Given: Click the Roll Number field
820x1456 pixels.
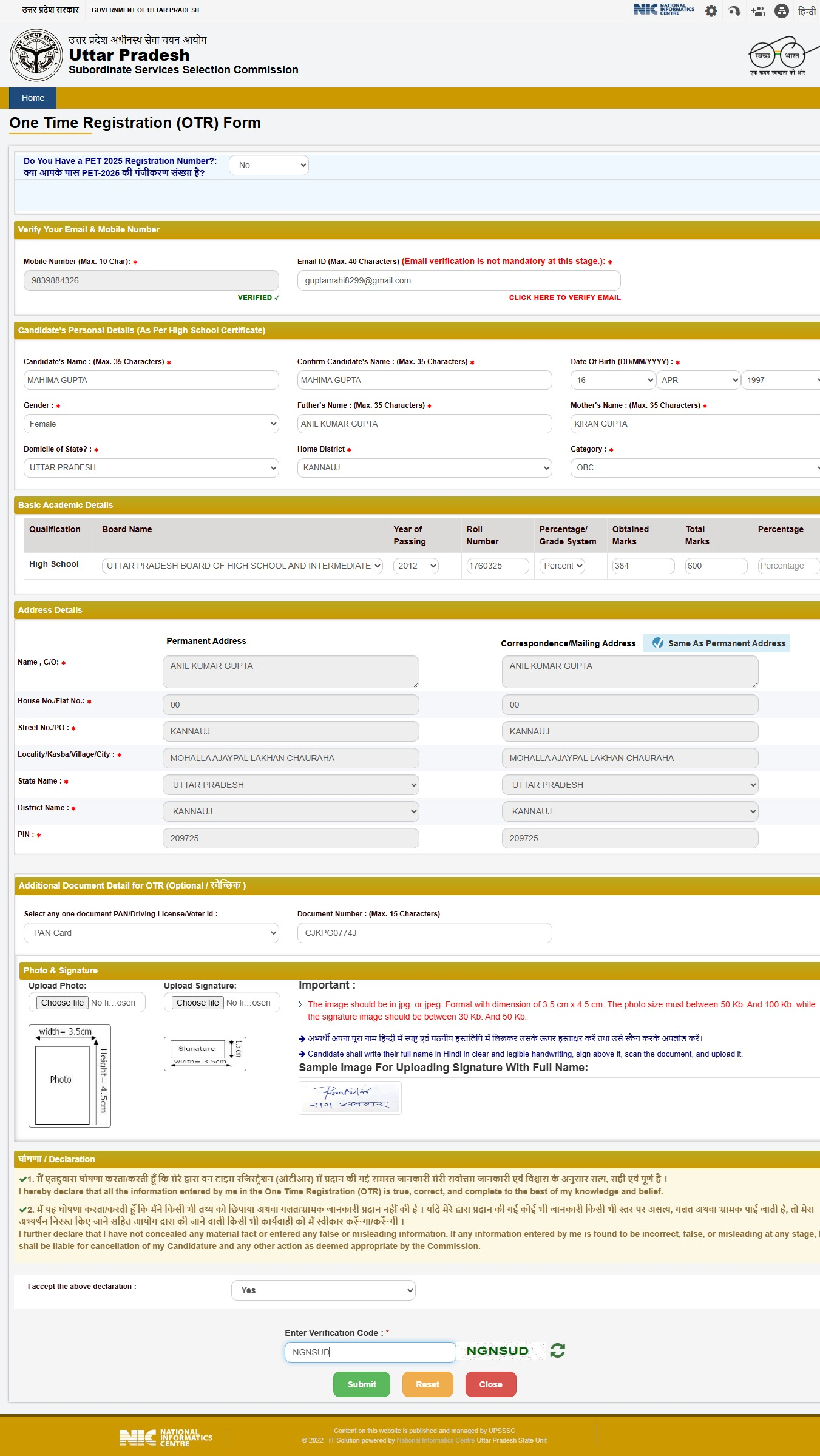Looking at the screenshot, I should (498, 566).
